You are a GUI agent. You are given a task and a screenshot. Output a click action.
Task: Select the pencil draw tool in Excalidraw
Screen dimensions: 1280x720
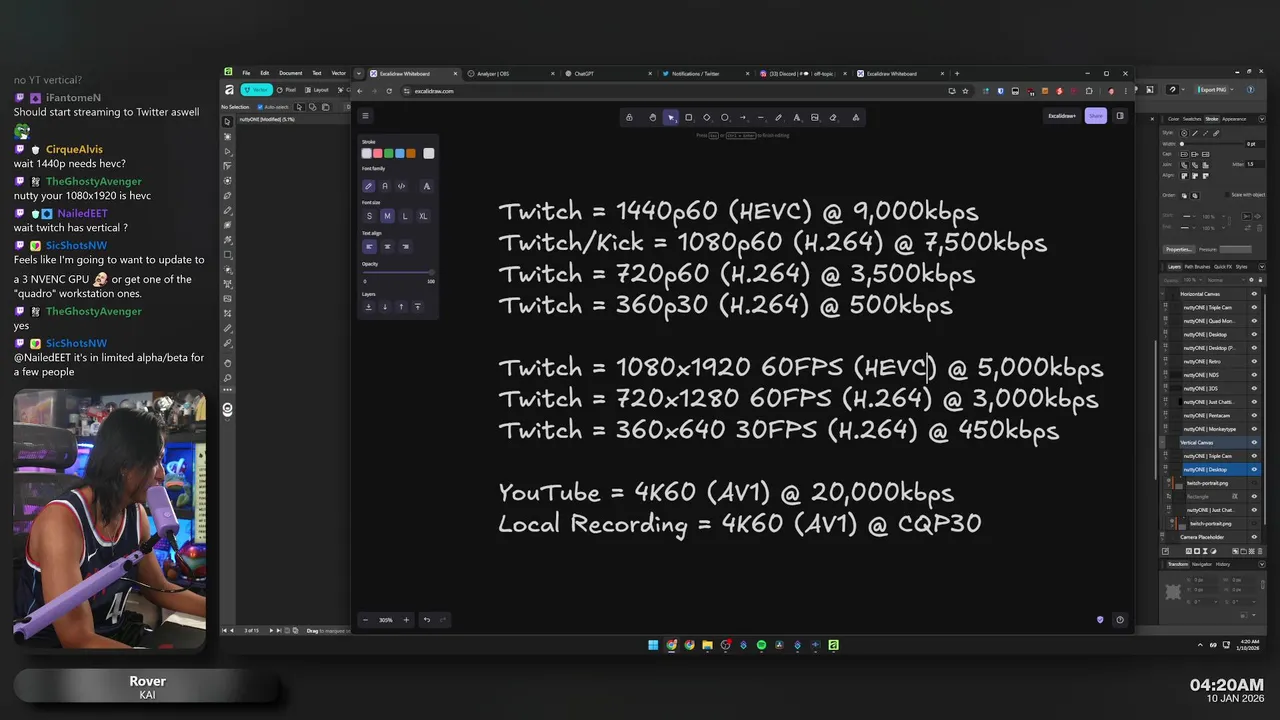click(x=778, y=117)
